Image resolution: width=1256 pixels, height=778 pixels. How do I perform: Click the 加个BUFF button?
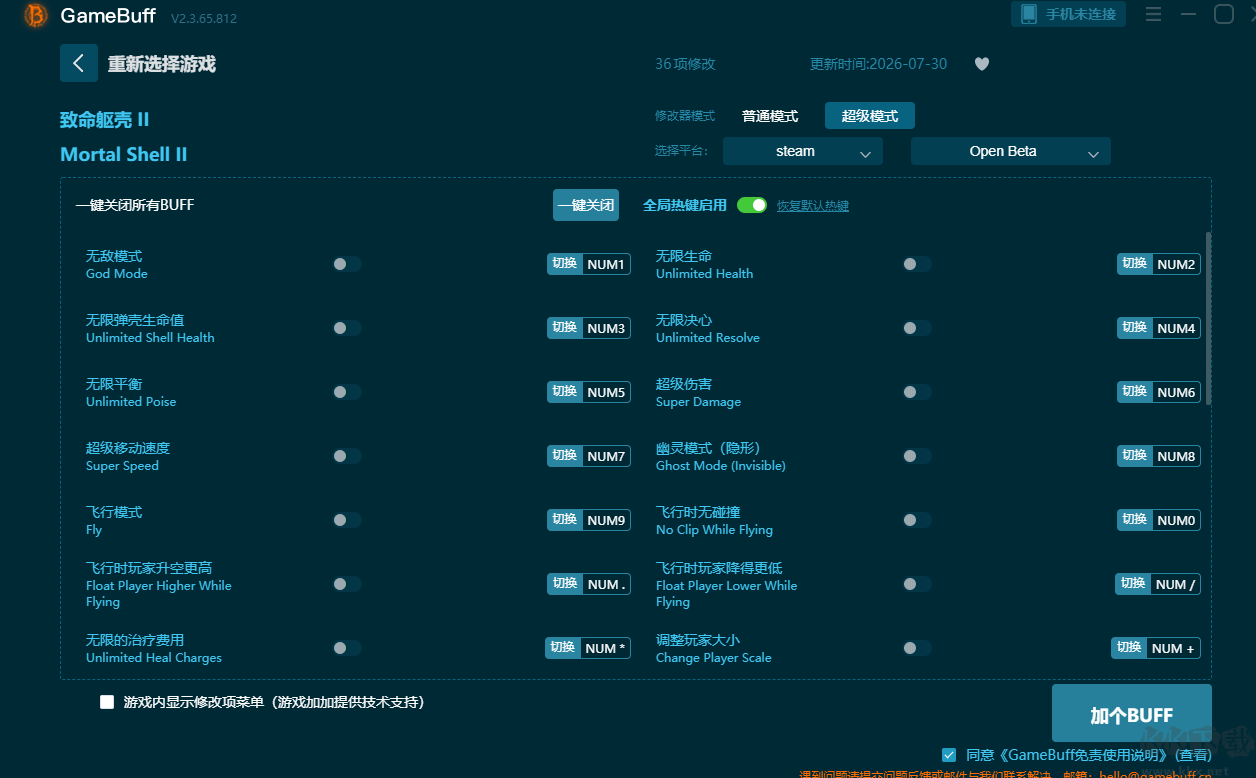(1132, 714)
